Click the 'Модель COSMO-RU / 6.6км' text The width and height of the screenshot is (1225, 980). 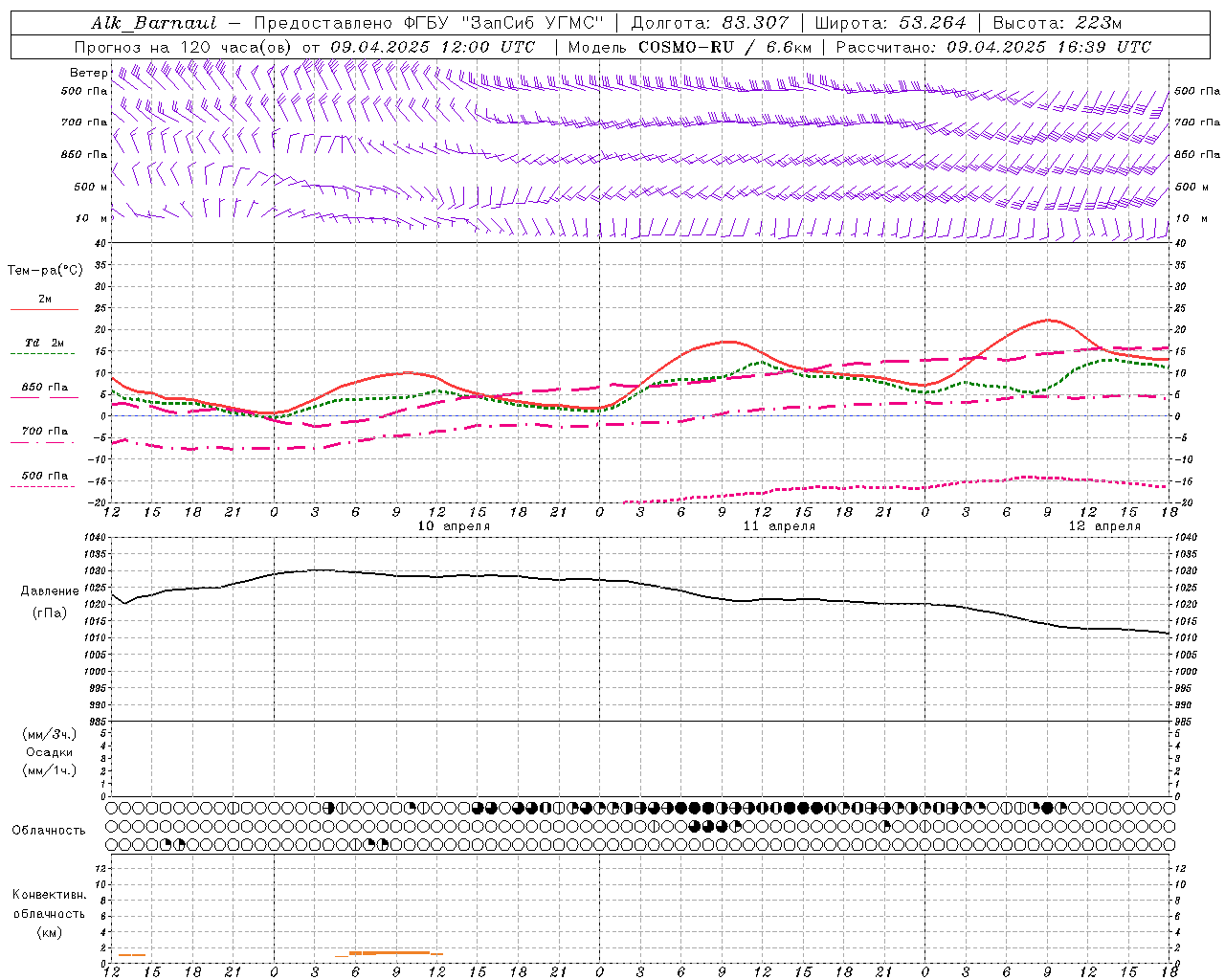pos(689,47)
